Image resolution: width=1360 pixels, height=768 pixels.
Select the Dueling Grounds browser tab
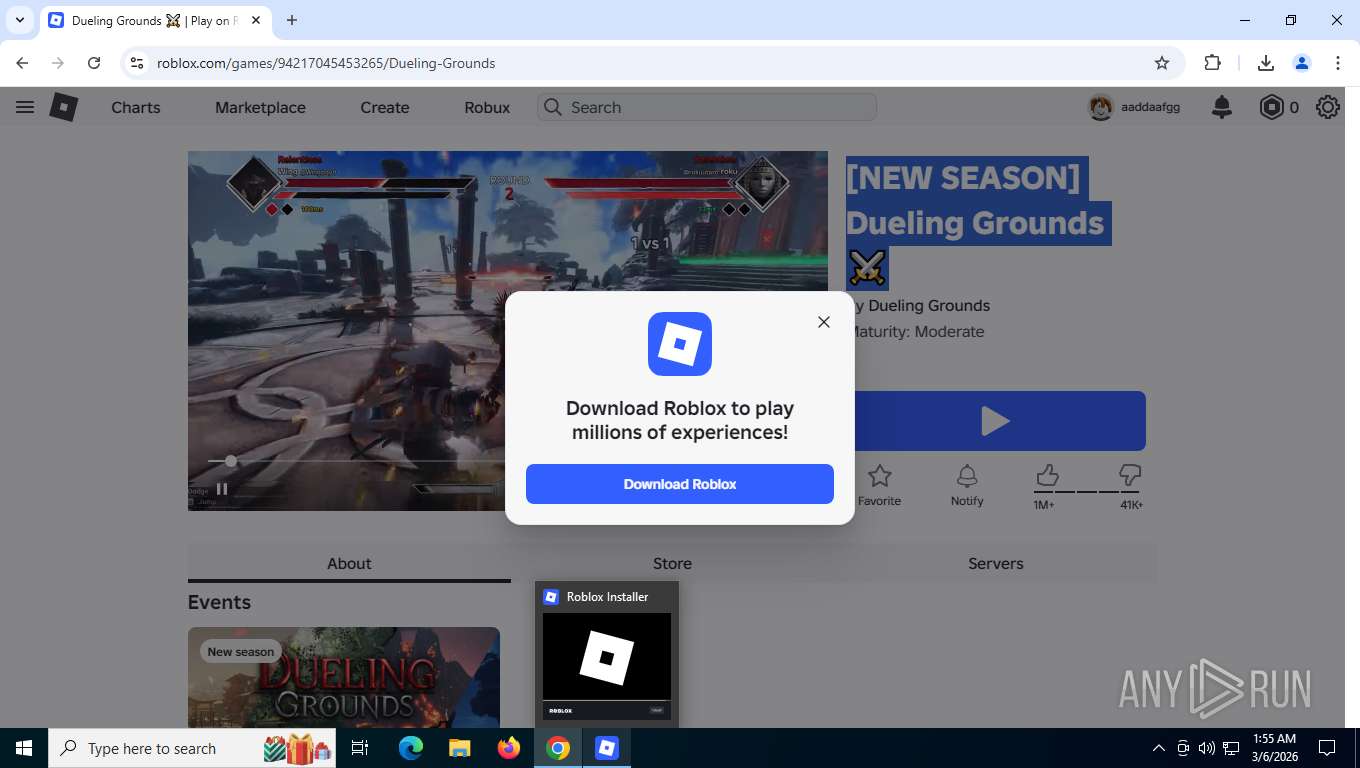click(157, 20)
